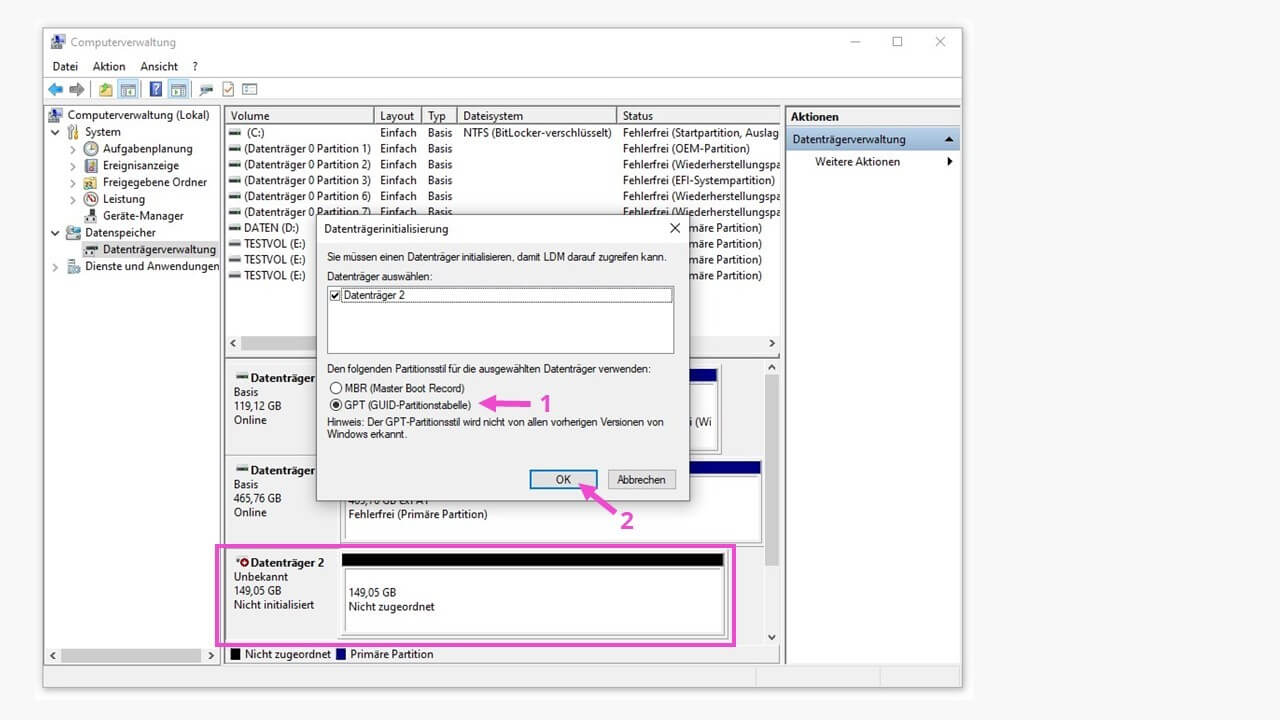Click the Weitere Aktionen submenu arrow

click(949, 162)
